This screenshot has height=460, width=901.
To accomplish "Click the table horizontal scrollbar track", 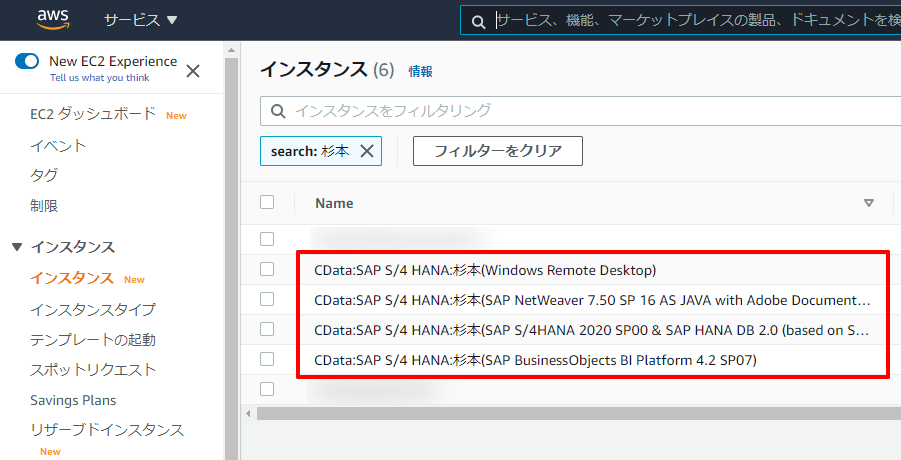I will [x=579, y=413].
